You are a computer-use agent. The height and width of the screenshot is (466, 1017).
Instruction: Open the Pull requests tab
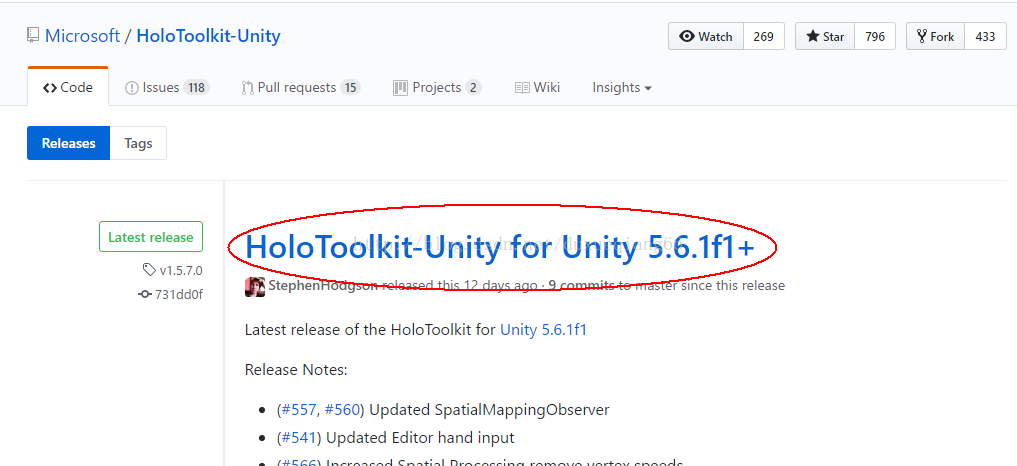coord(300,87)
